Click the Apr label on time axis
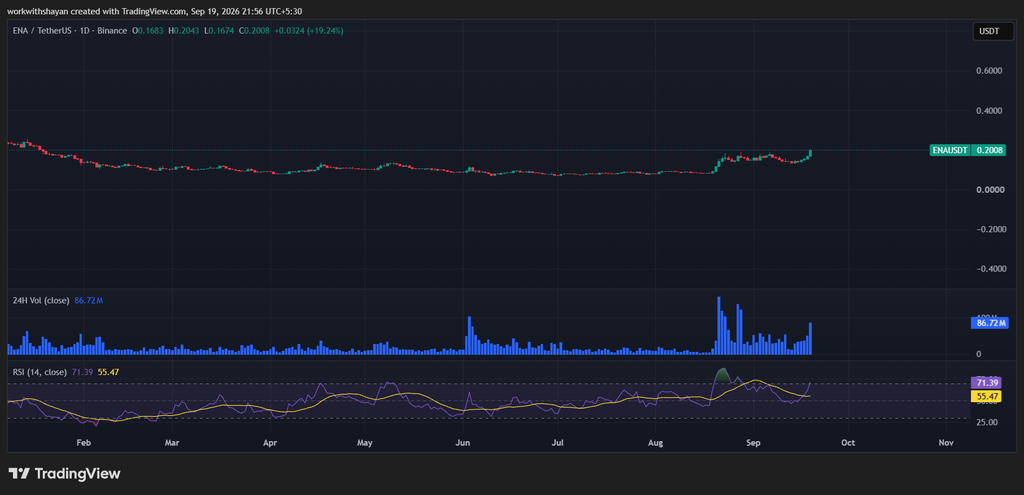1024x495 pixels. coord(270,443)
